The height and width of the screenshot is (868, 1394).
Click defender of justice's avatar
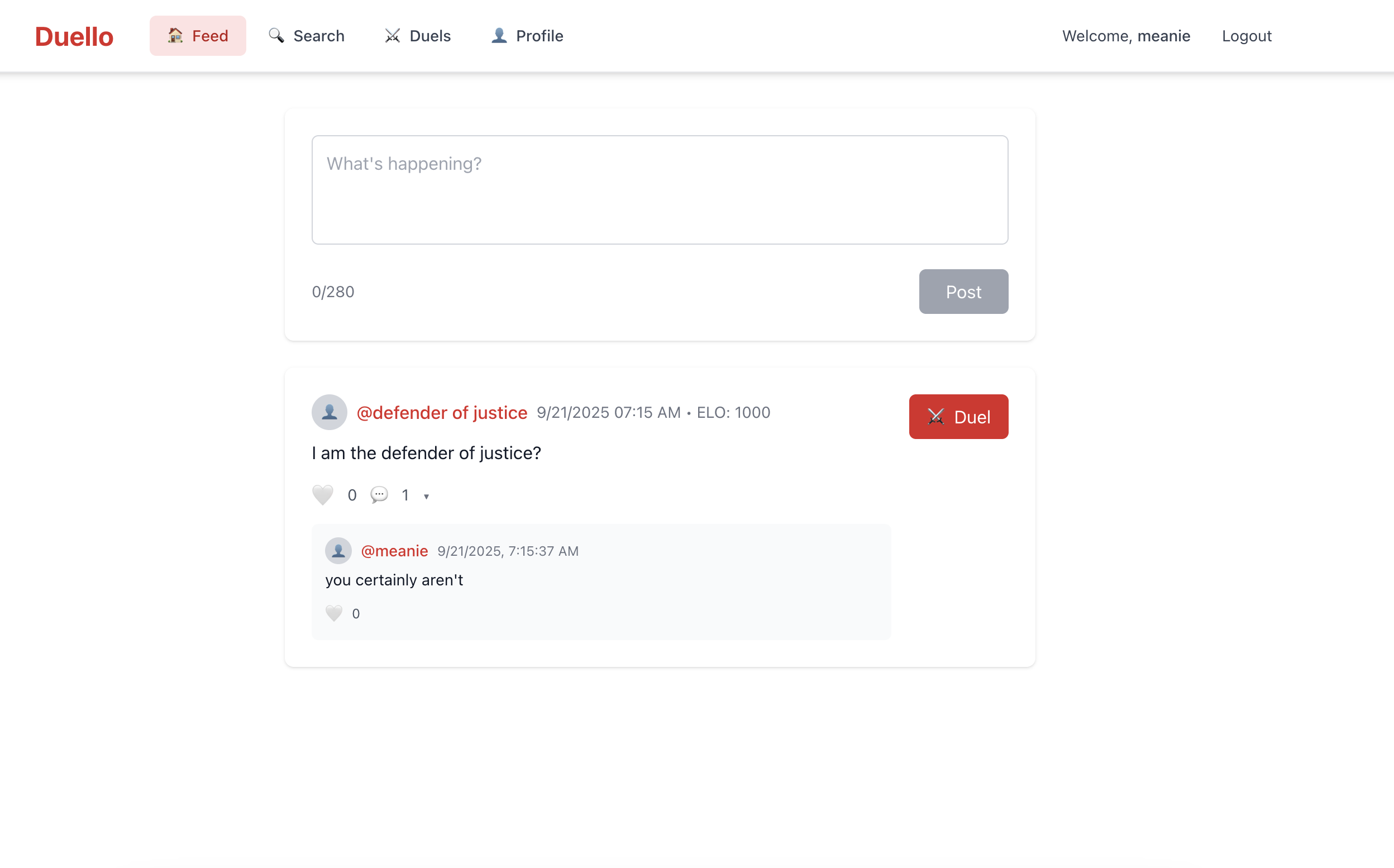pyautogui.click(x=330, y=412)
